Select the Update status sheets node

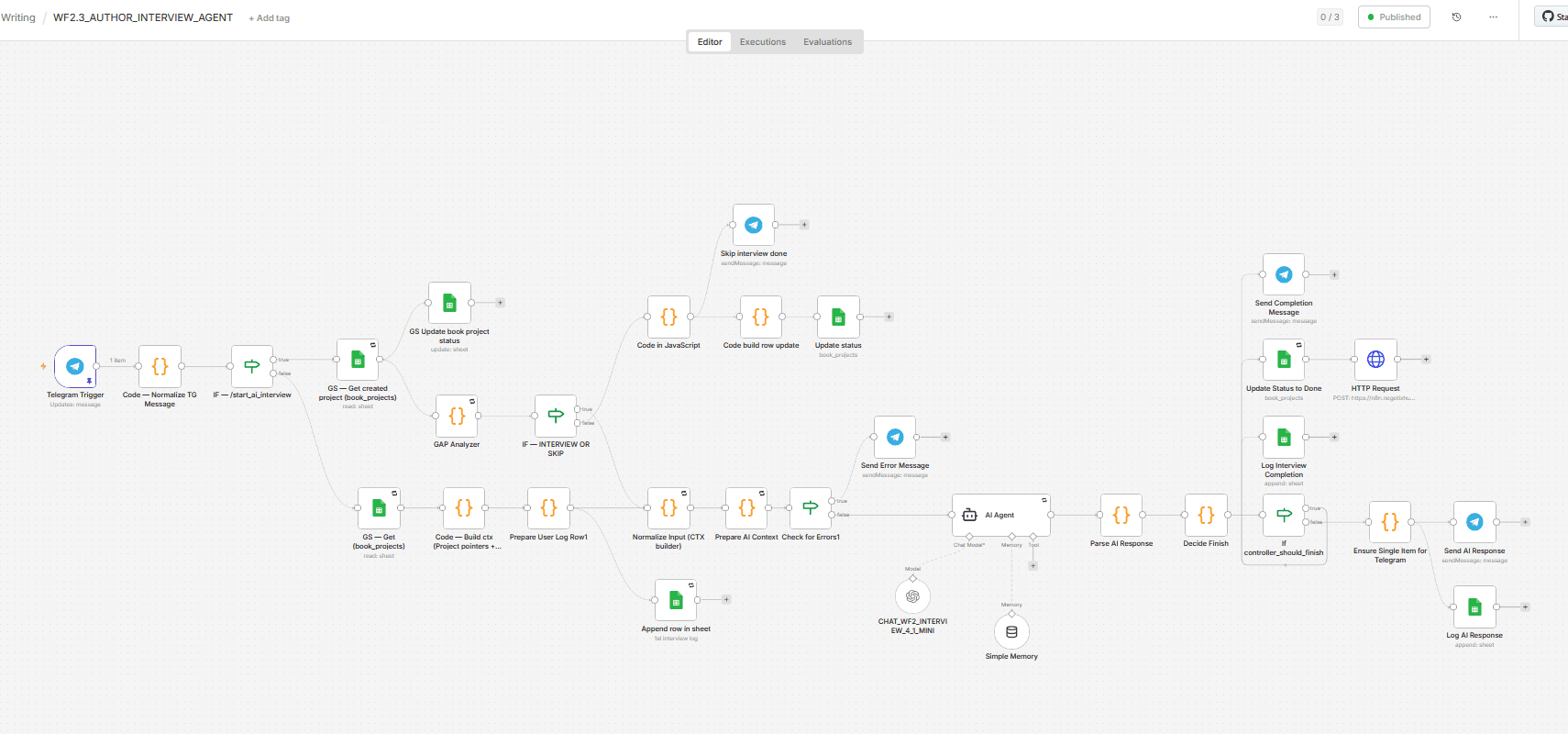[838, 317]
